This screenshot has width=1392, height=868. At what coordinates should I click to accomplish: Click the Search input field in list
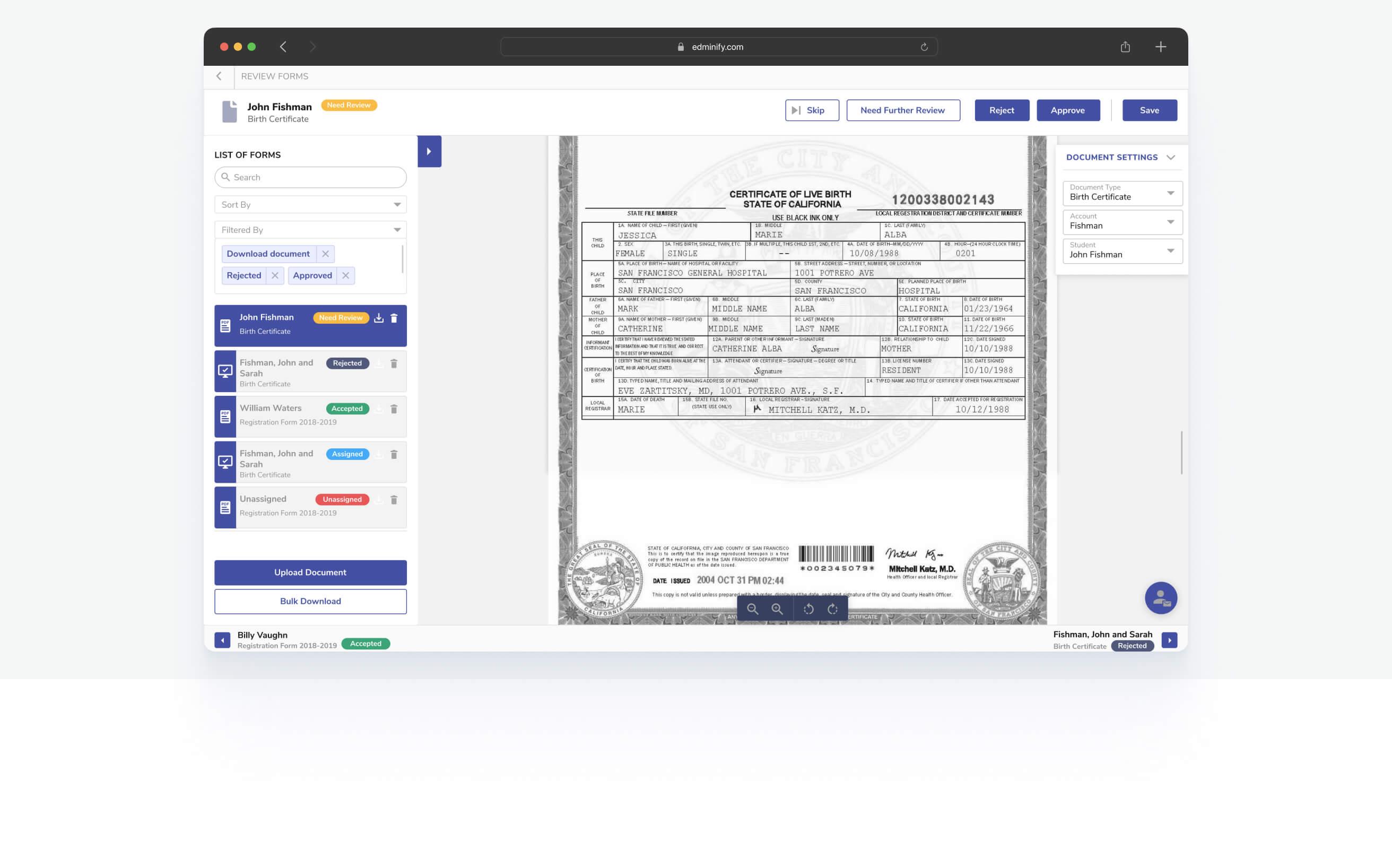pyautogui.click(x=310, y=177)
